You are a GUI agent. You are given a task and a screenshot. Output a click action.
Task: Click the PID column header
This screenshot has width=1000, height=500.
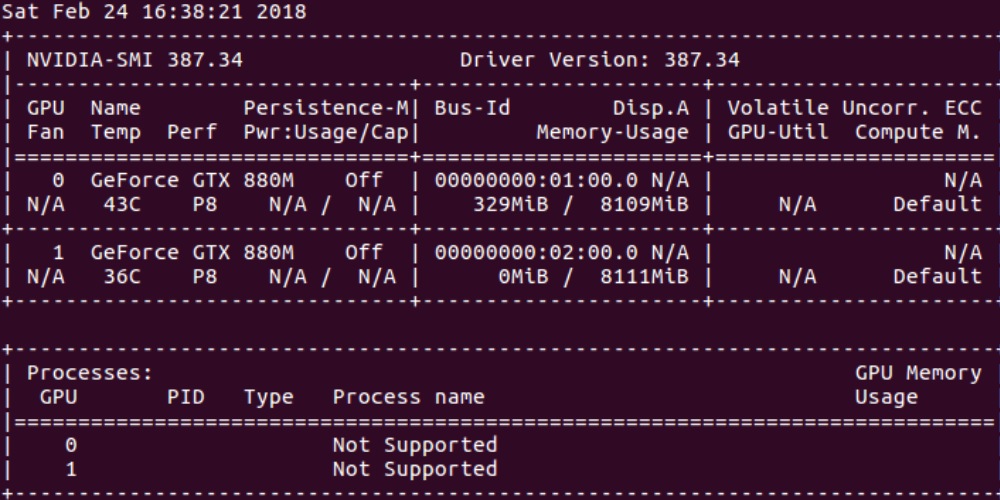coord(185,397)
